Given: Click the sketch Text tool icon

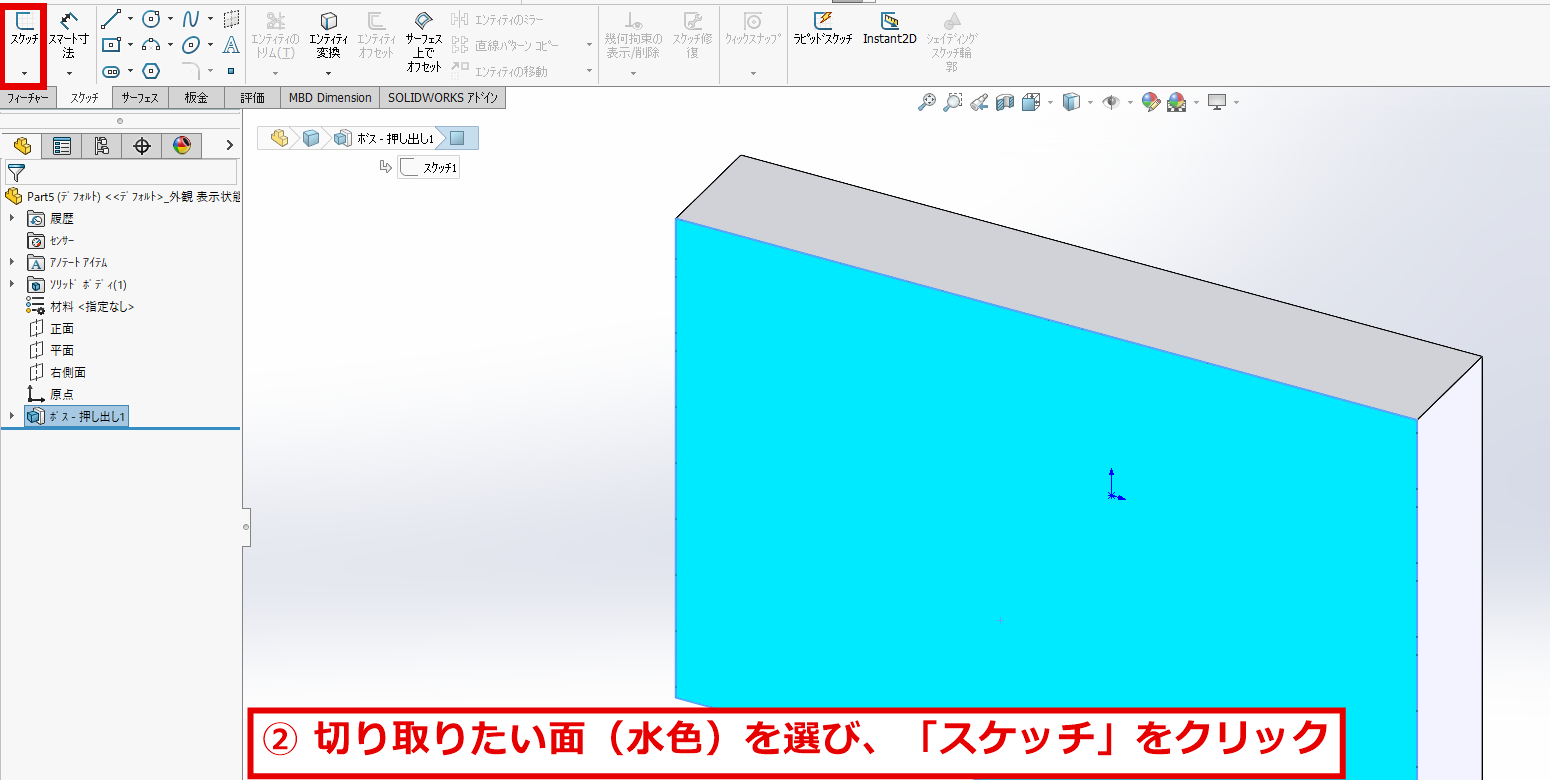Looking at the screenshot, I should pos(231,45).
